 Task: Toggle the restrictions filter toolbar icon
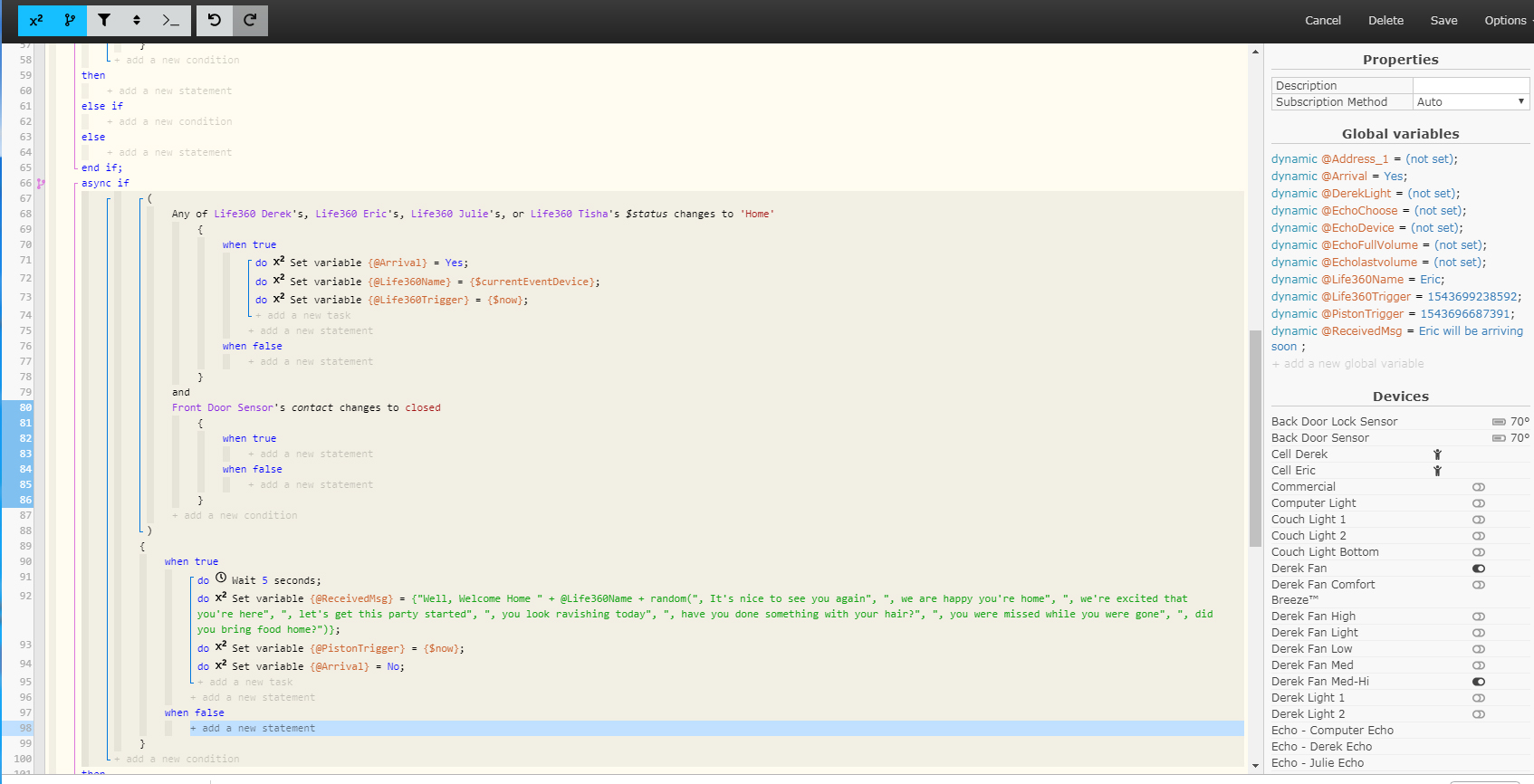coord(104,20)
